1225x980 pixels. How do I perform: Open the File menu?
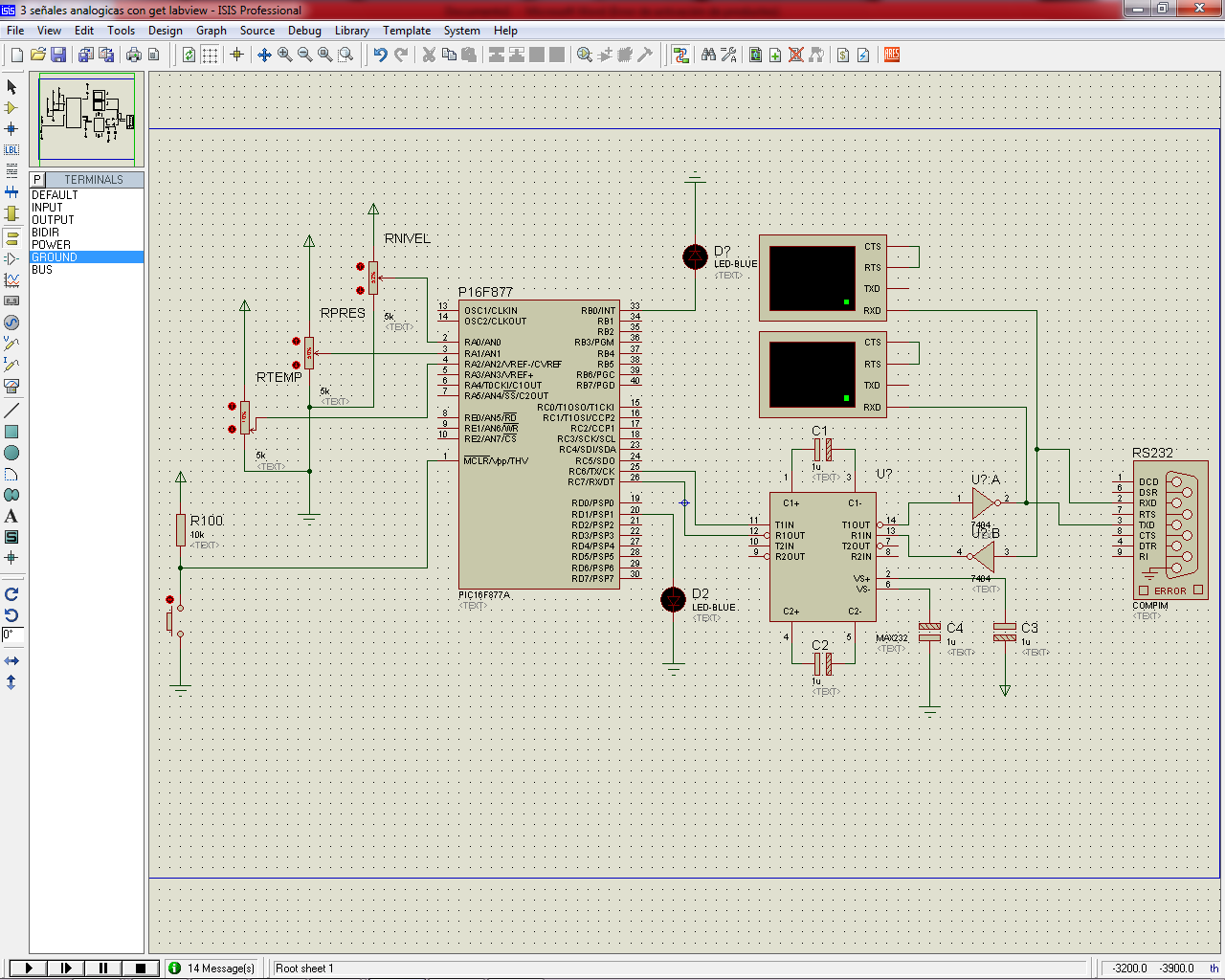pos(15,31)
